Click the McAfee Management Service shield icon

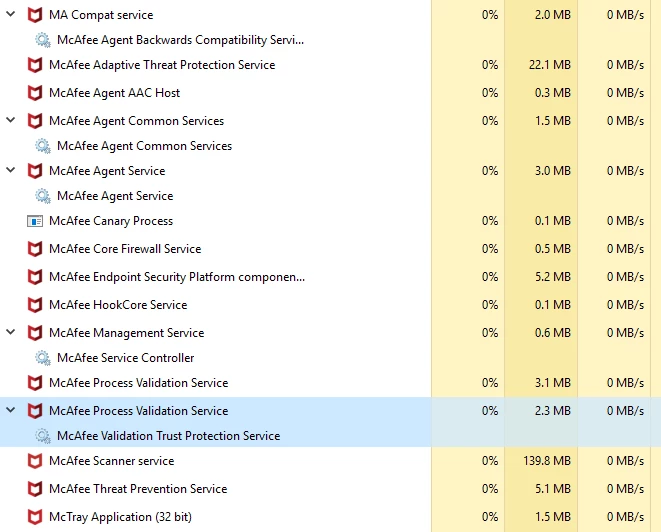point(35,333)
